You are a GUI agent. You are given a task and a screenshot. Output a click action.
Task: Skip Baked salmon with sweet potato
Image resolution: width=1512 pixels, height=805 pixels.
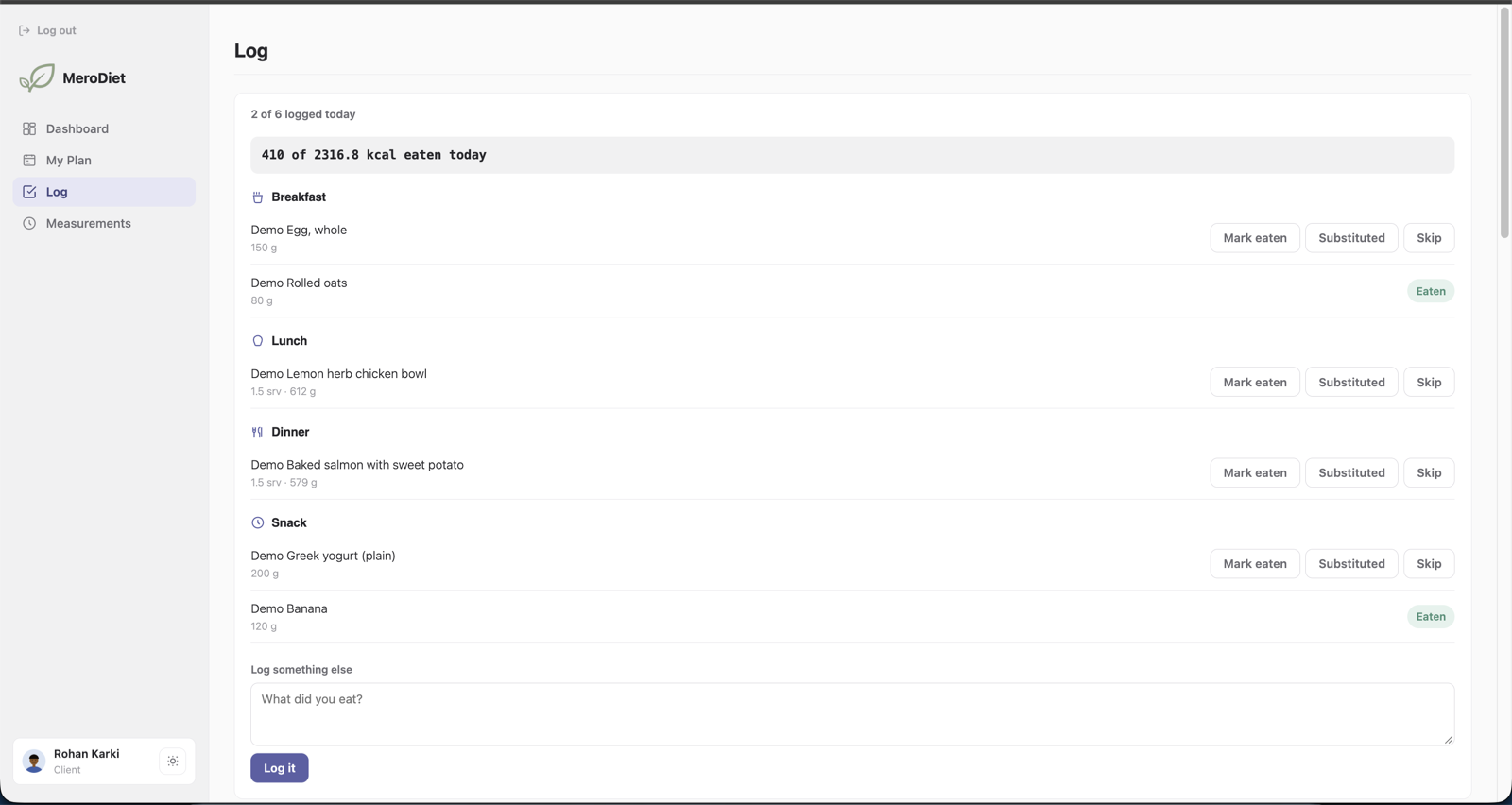1429,472
